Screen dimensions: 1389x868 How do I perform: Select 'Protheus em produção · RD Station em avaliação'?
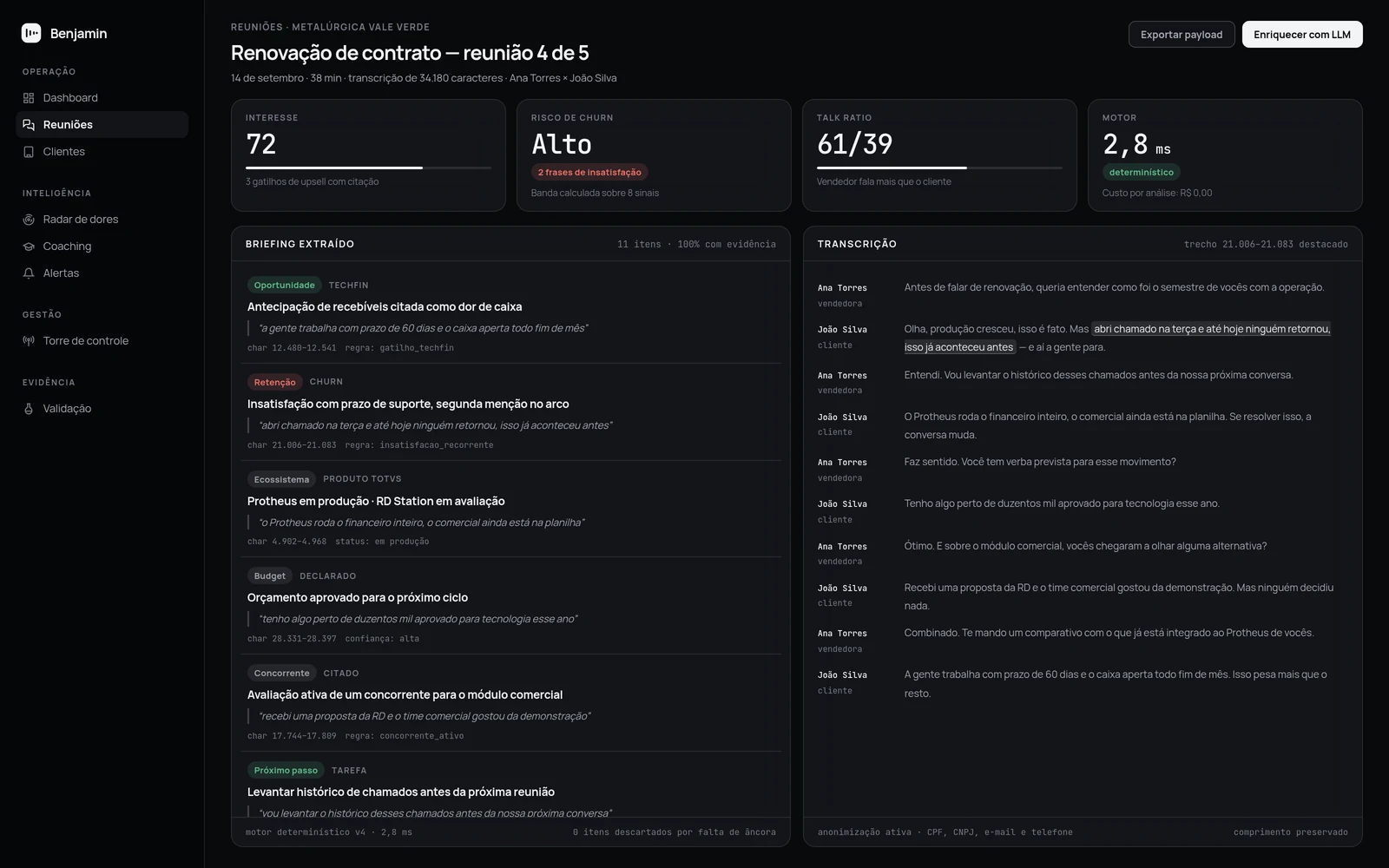[x=376, y=502]
